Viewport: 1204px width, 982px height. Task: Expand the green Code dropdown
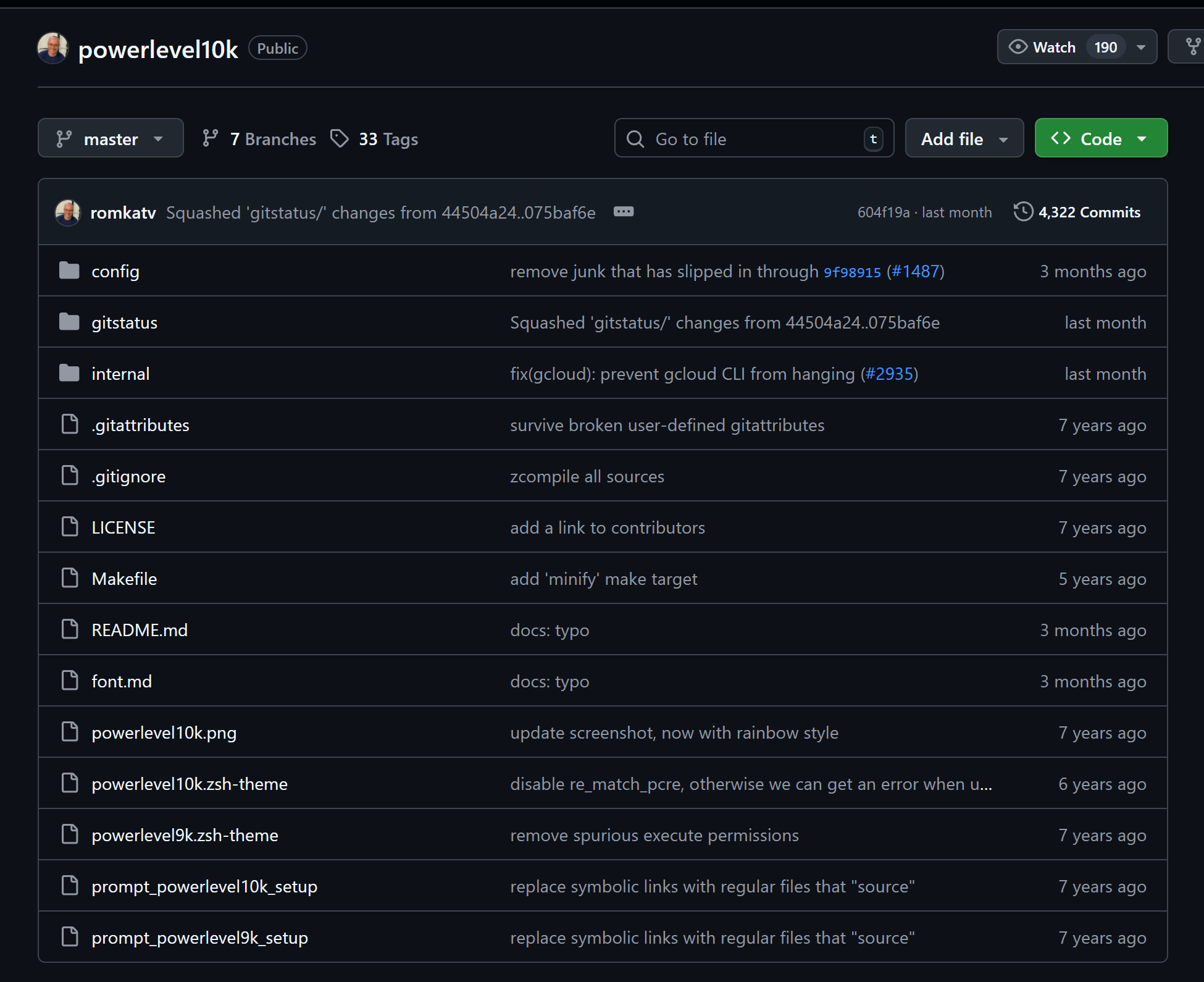pos(1100,138)
